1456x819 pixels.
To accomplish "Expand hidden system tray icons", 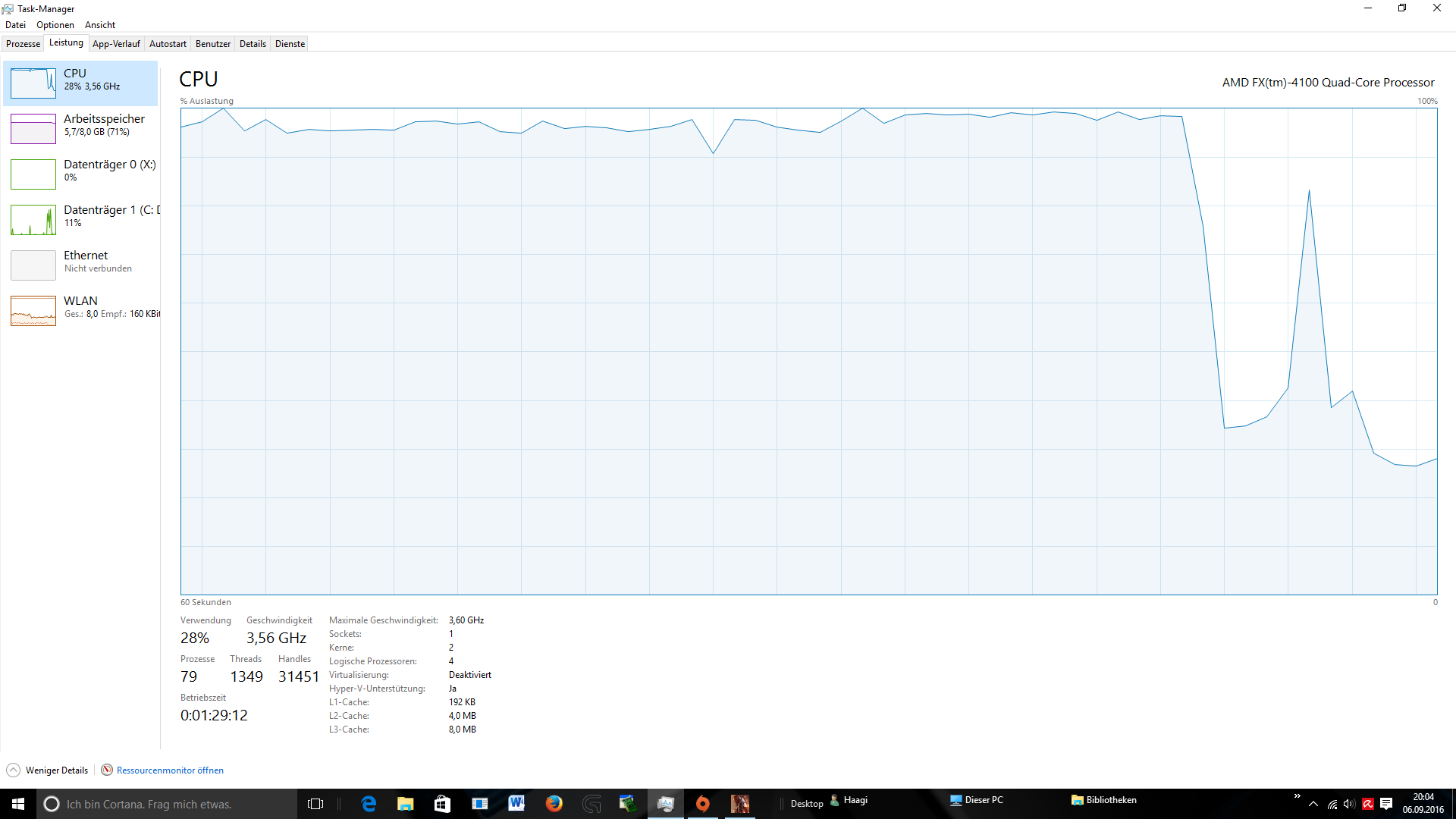I will click(1313, 804).
